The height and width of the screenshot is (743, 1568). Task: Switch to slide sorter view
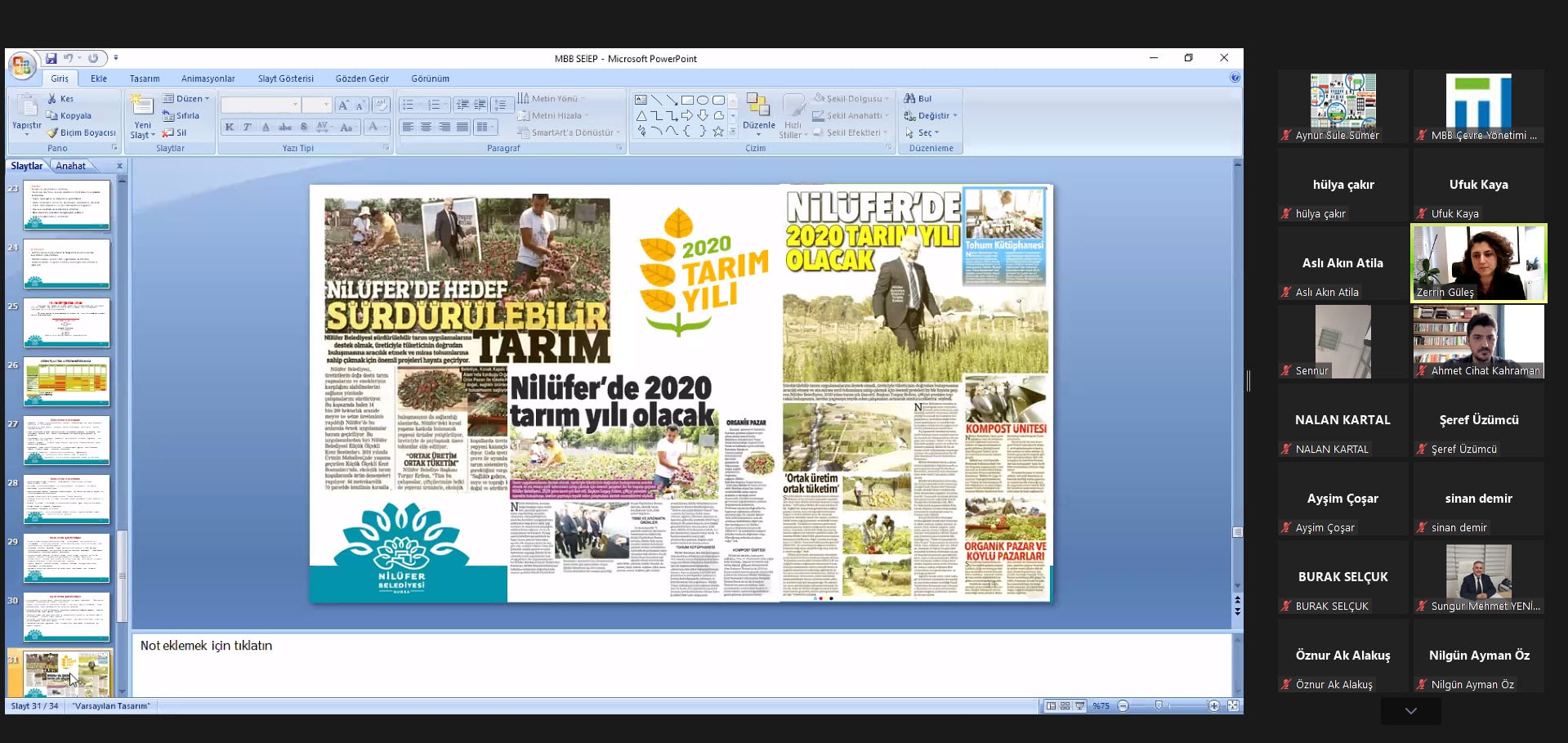[1065, 705]
